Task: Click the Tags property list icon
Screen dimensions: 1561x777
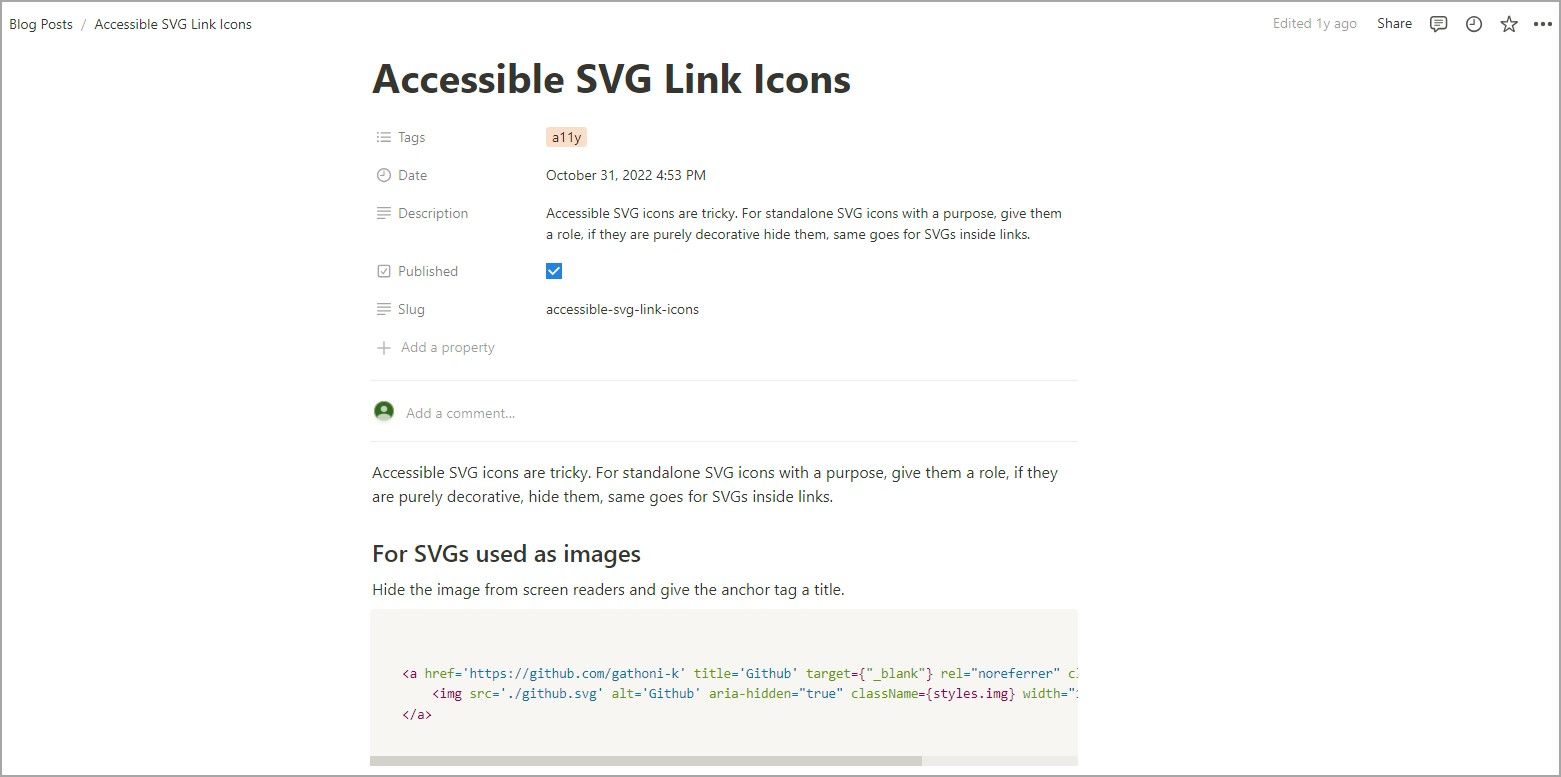Action: pyautogui.click(x=384, y=137)
